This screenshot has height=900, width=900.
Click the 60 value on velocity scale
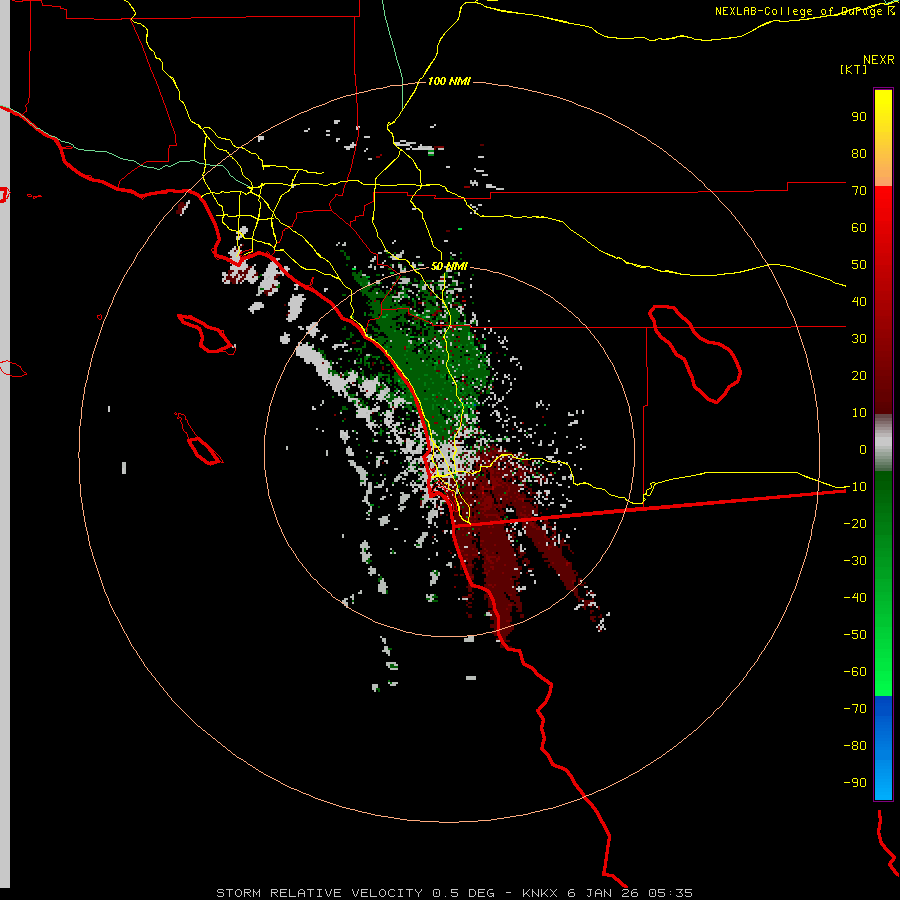click(x=859, y=227)
